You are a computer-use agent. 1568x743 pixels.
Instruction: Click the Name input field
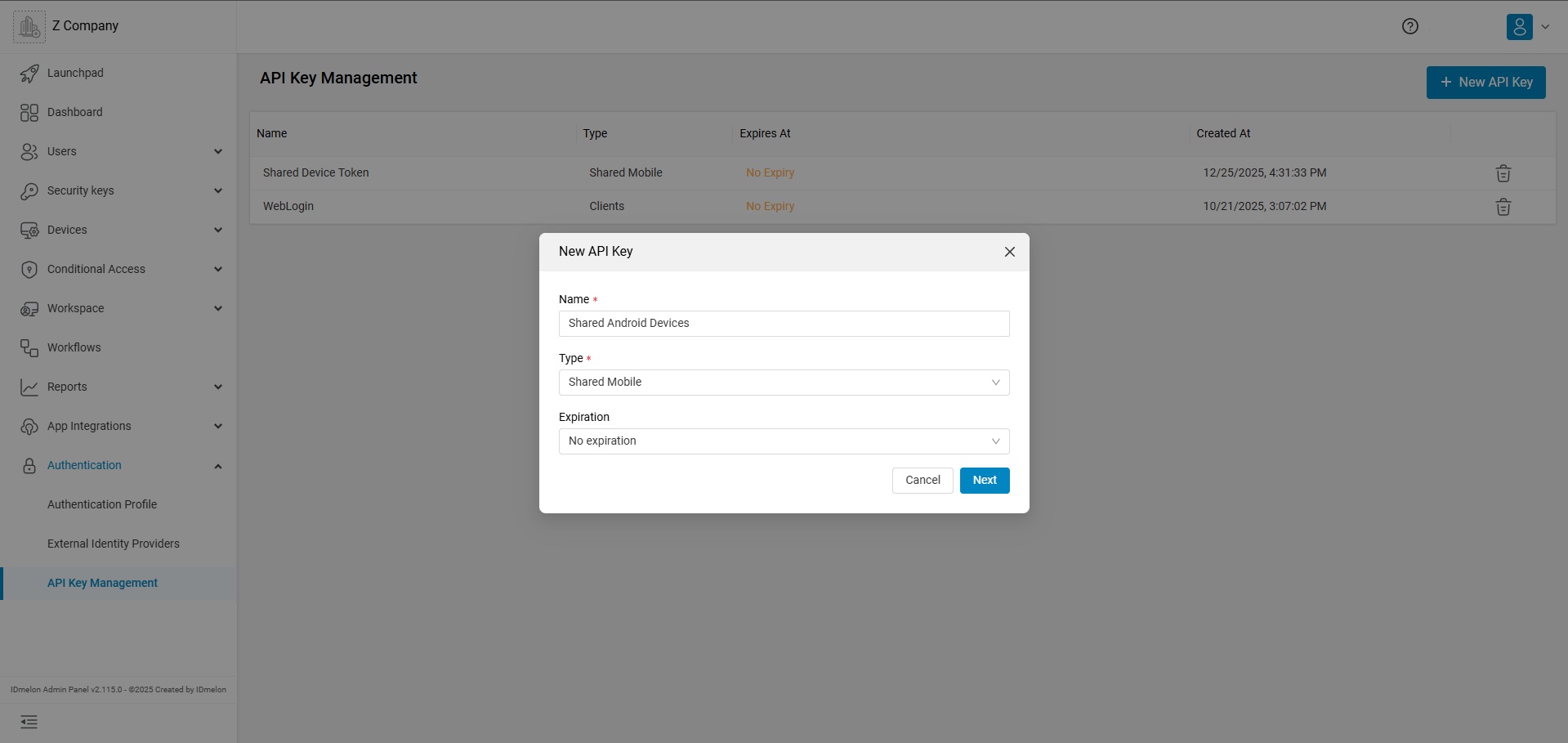784,324
